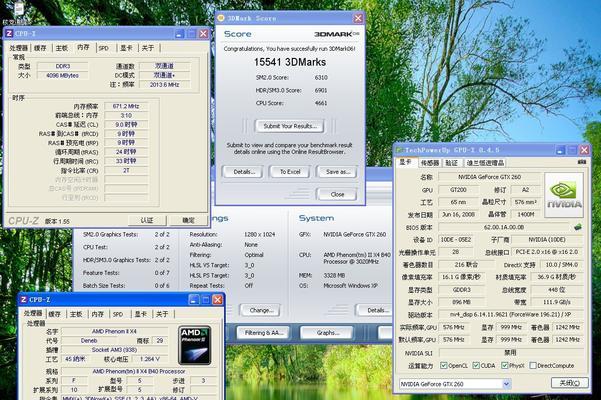Click the AMD Phenom II logo in CPU-Z
This screenshot has height=400, width=601.
195,345
